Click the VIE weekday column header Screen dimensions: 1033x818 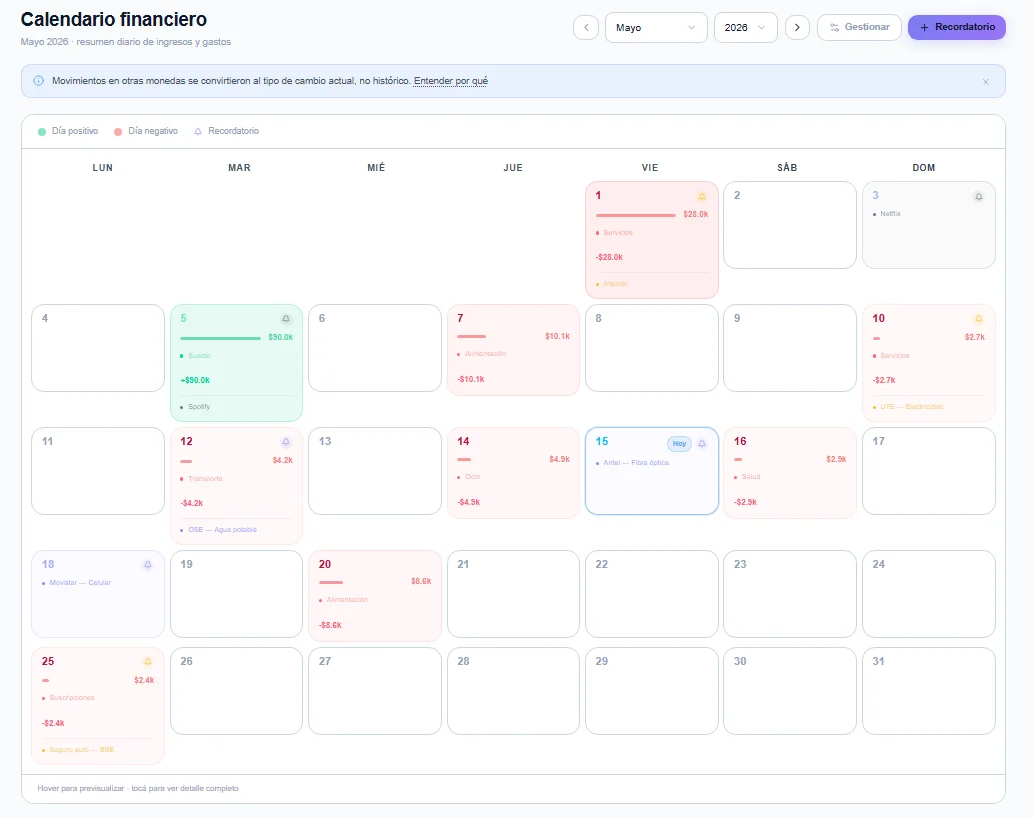point(650,168)
